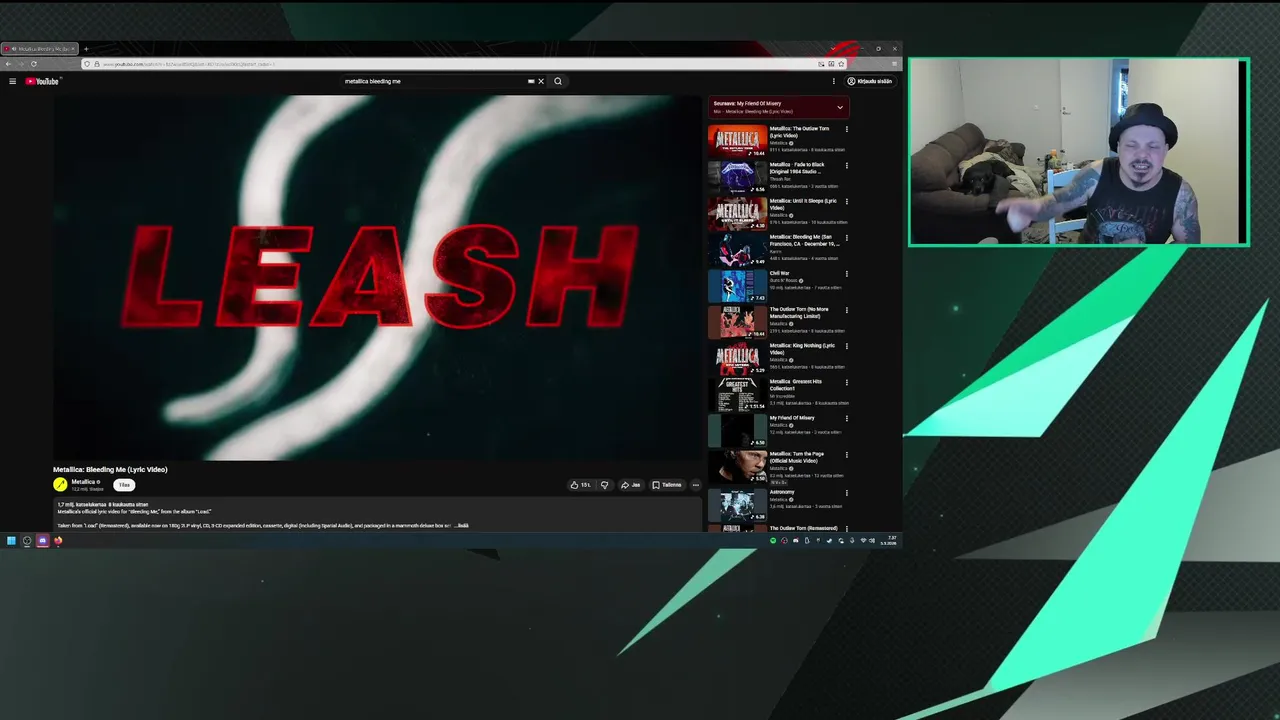Reload the page with the browser refresh icon
The height and width of the screenshot is (720, 1280).
pos(33,64)
